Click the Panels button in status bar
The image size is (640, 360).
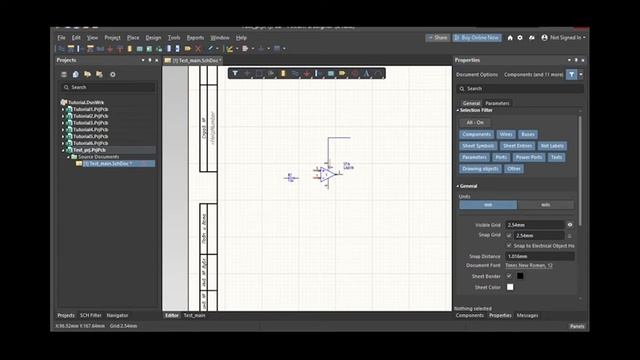[577, 326]
